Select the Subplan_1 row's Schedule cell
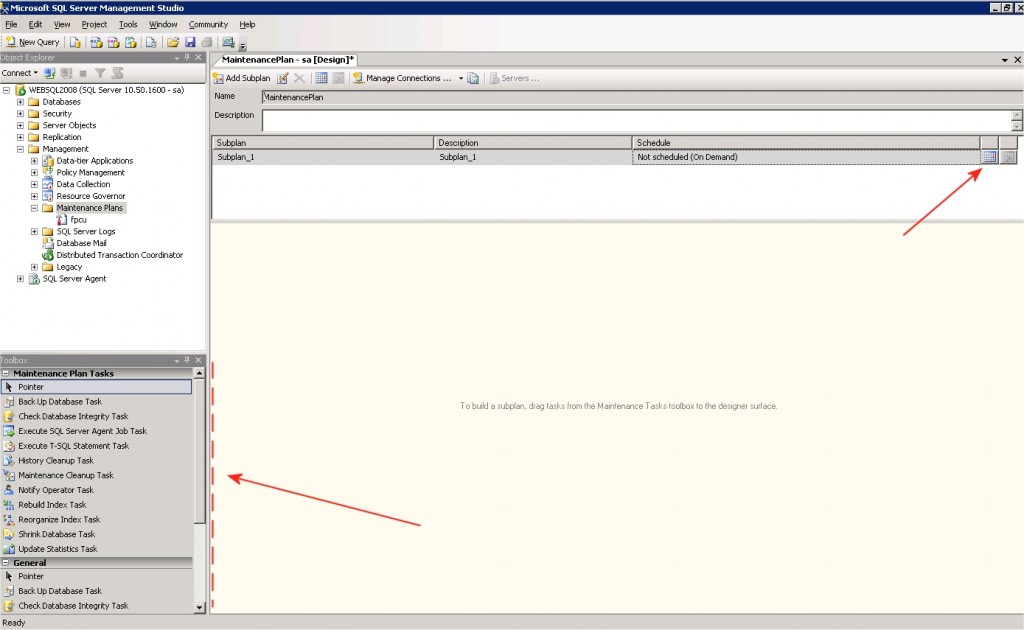Screen dimensions: 1024x630 tap(806, 157)
